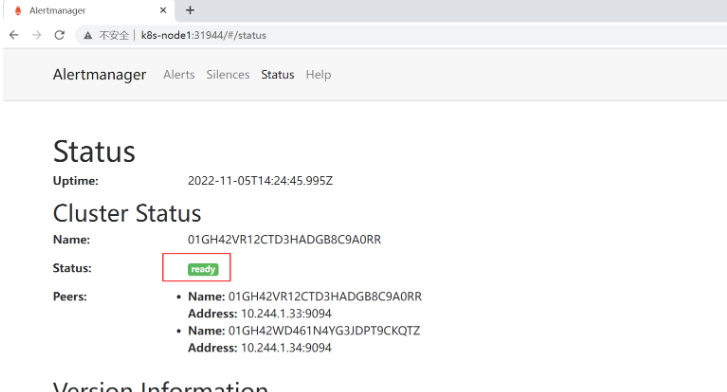Click the Cluster Status heading

[127, 213]
